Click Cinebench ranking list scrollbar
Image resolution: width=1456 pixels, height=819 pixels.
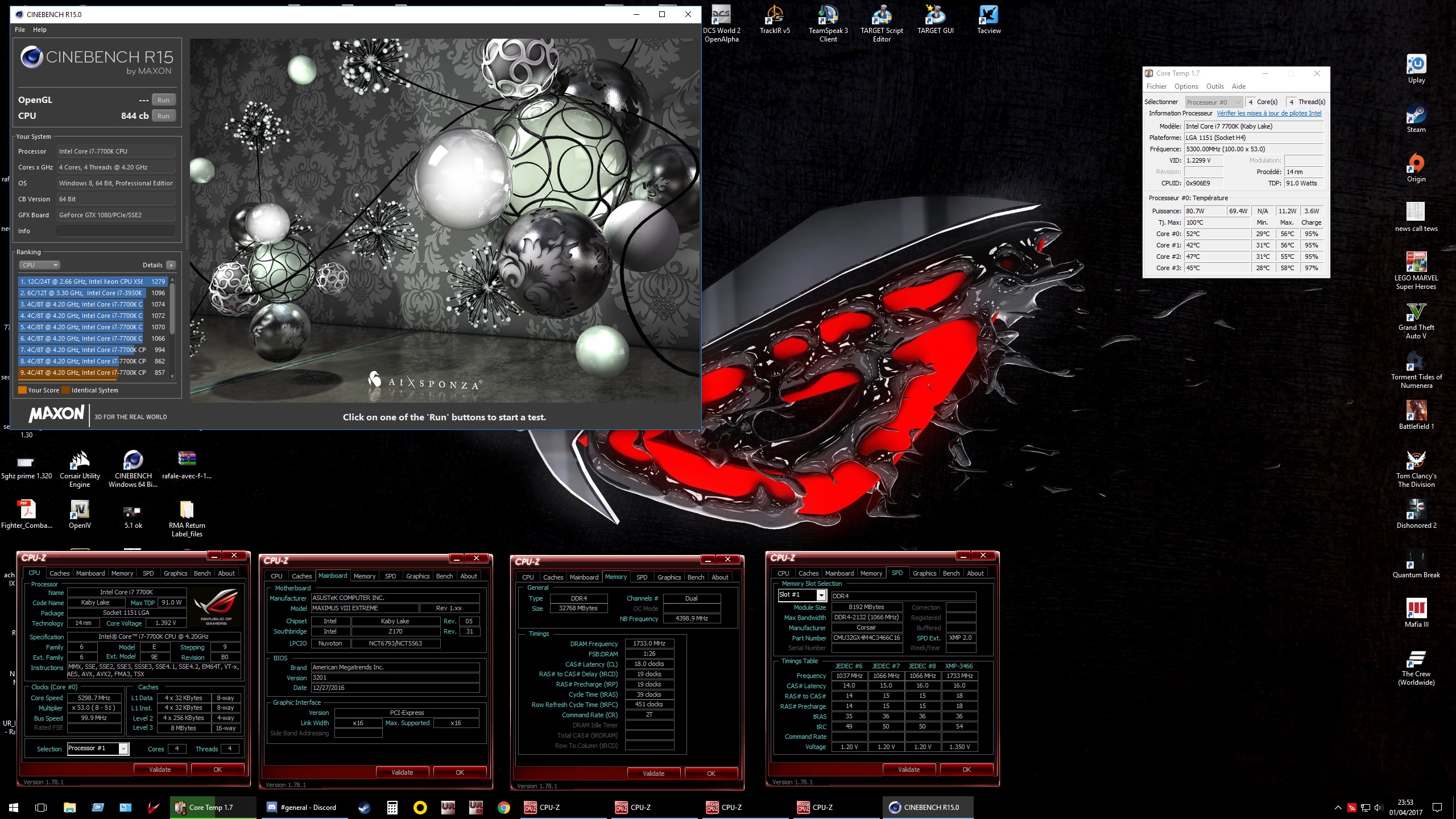pyautogui.click(x=172, y=328)
